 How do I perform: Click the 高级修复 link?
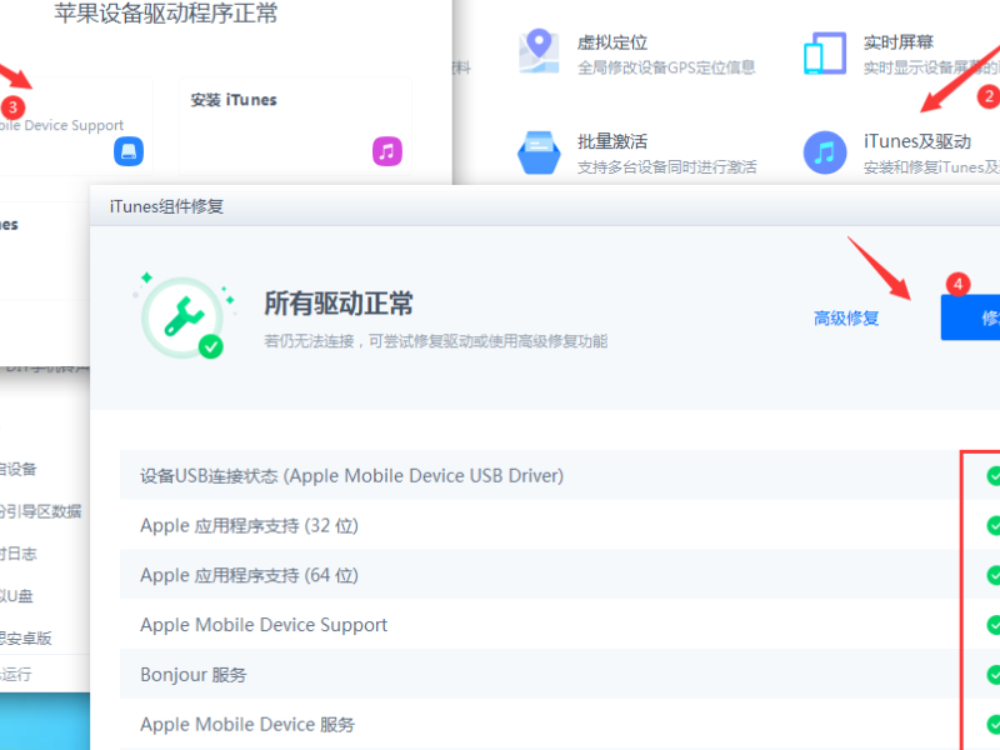point(846,318)
